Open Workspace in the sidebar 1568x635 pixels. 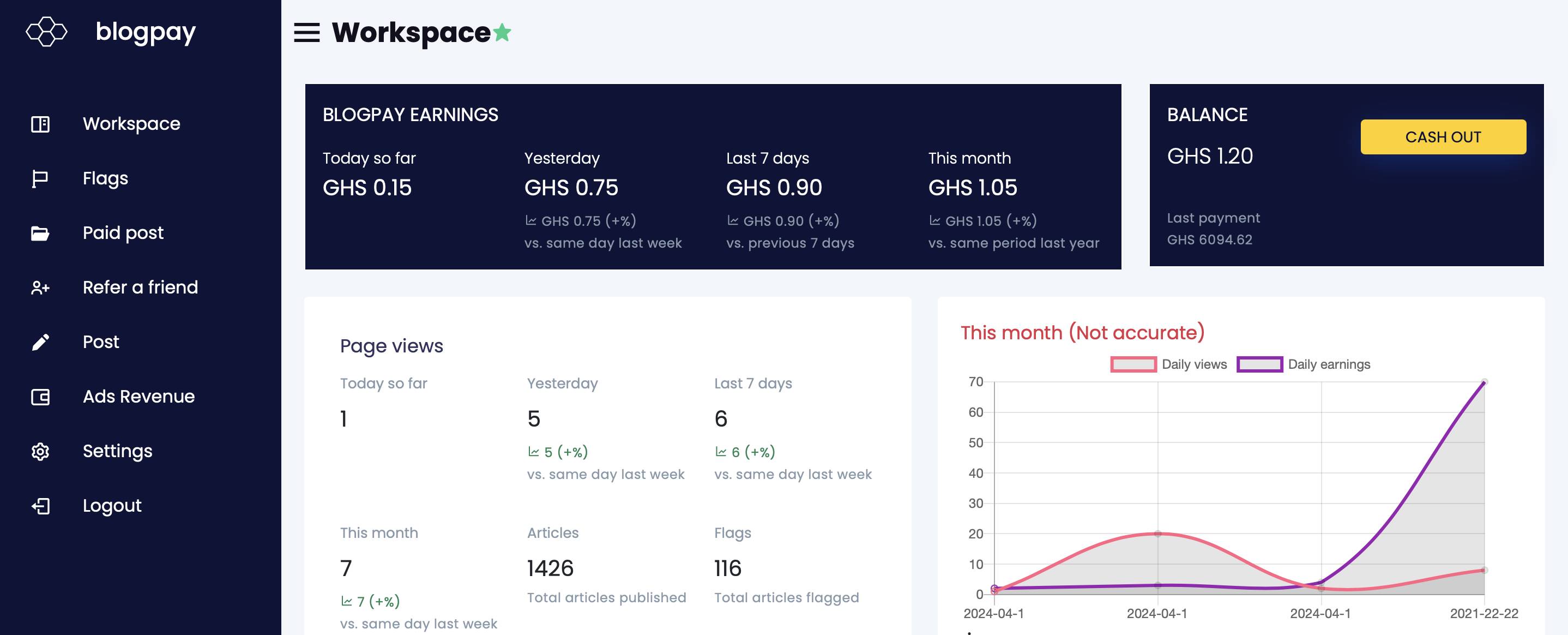(131, 124)
